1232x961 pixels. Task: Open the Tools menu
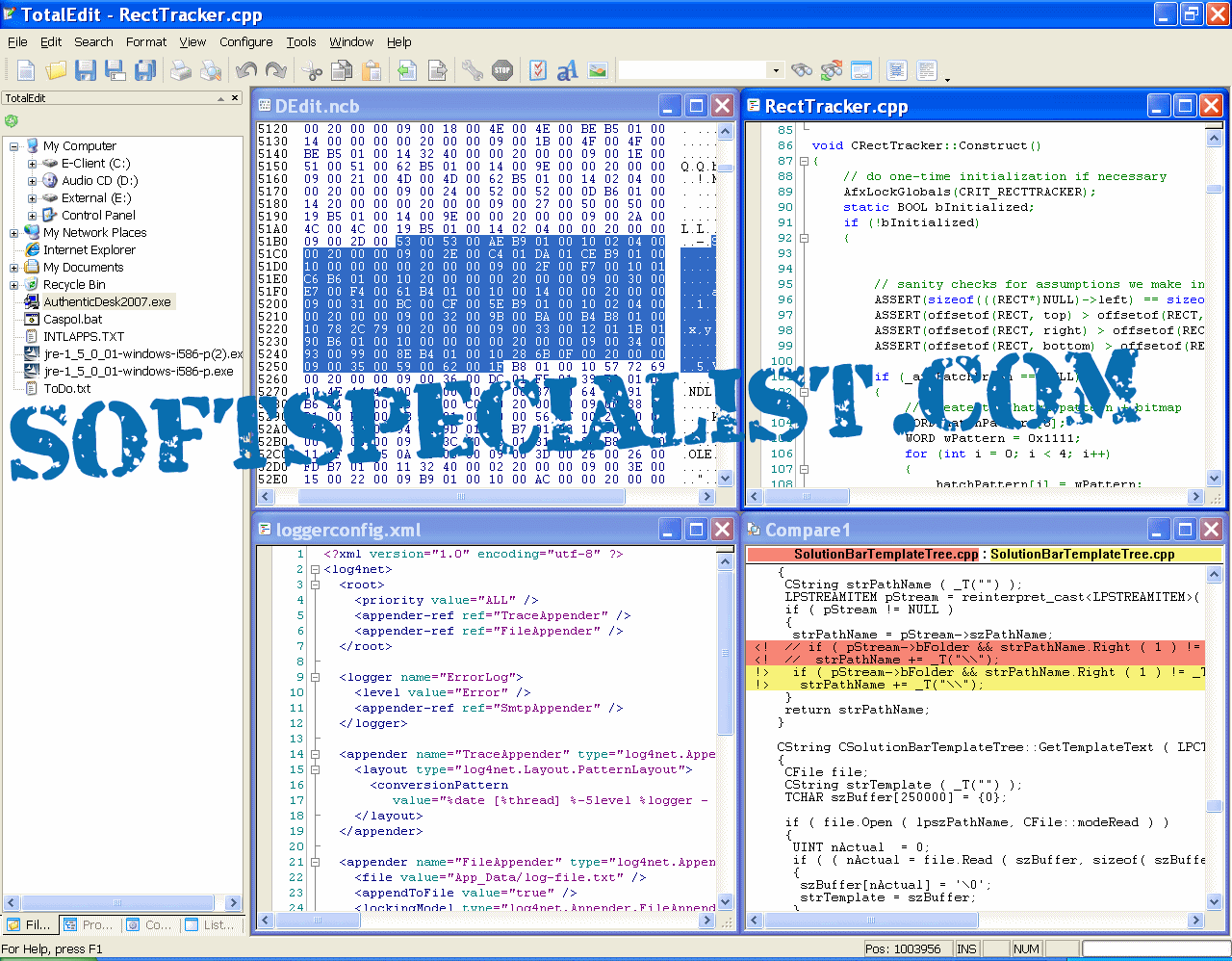(x=301, y=41)
